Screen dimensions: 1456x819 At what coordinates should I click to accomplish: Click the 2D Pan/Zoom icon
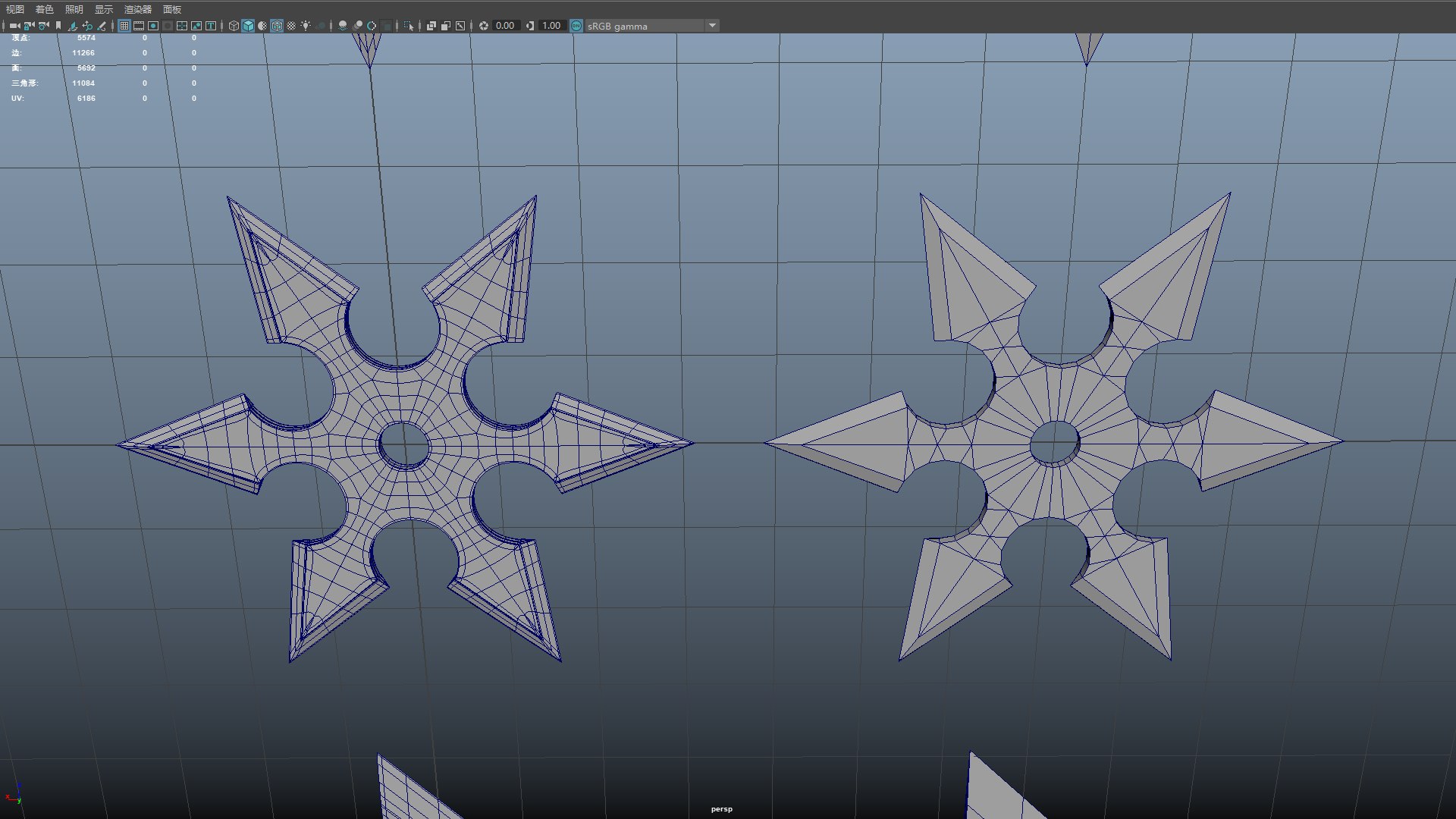87,26
